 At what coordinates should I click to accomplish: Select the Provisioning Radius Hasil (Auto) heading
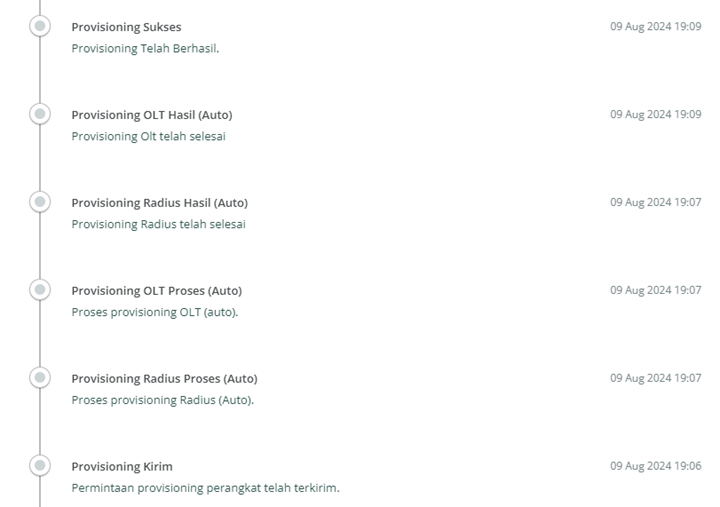pyautogui.click(x=159, y=203)
